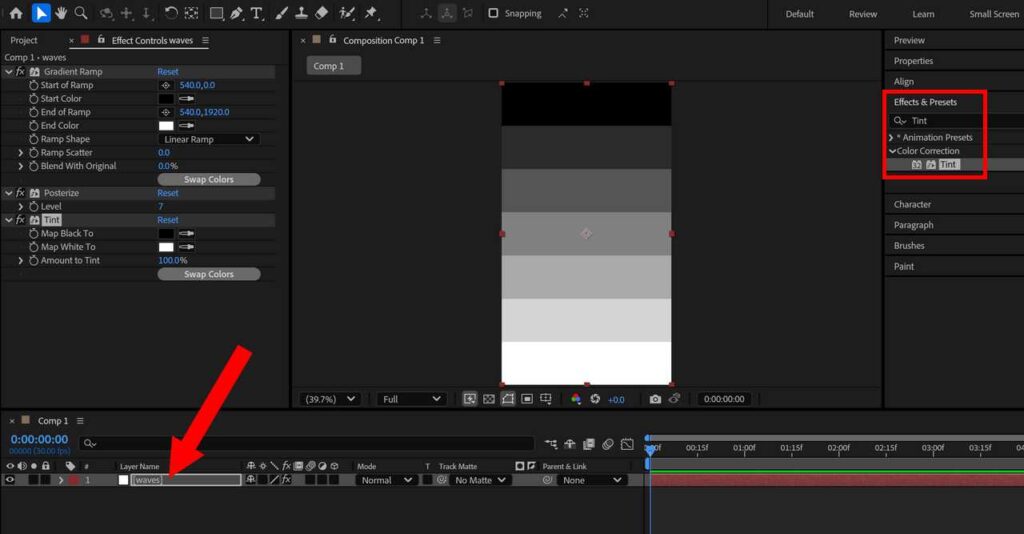Select the Type tool

point(257,13)
